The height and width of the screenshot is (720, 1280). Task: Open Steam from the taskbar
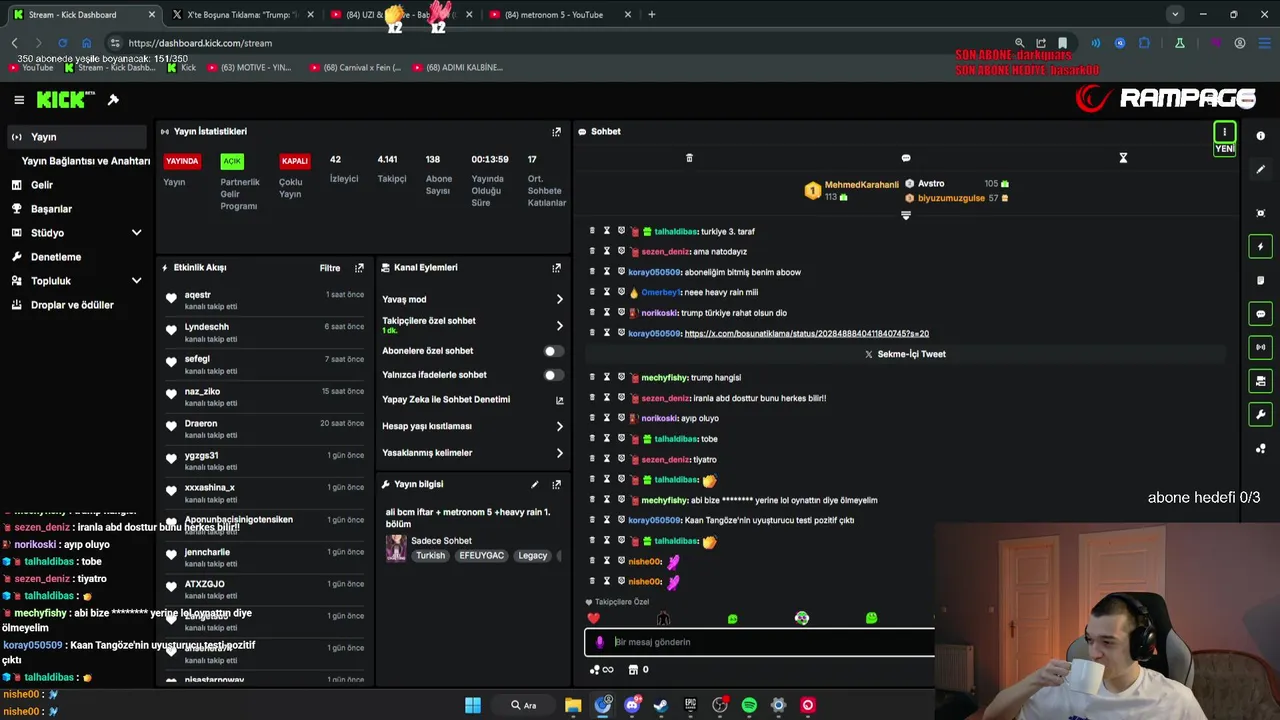click(x=661, y=705)
